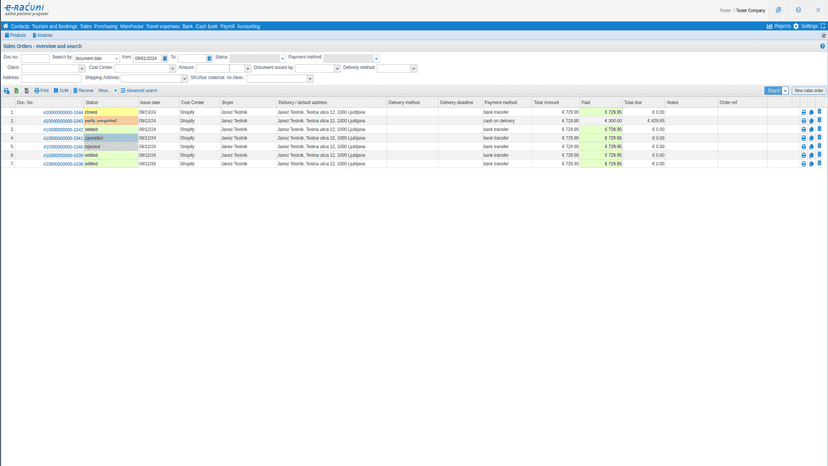Image resolution: width=828 pixels, height=466 pixels.
Task: Click the Print toolbar button
Action: point(41,91)
